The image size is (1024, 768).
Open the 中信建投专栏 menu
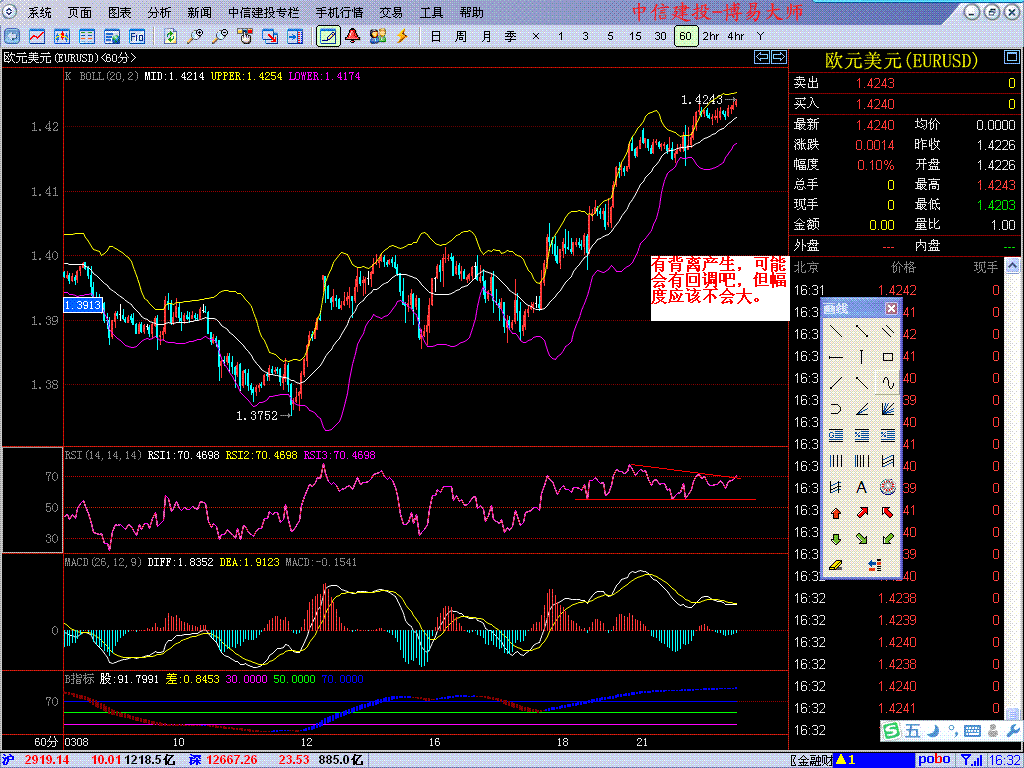(x=264, y=12)
